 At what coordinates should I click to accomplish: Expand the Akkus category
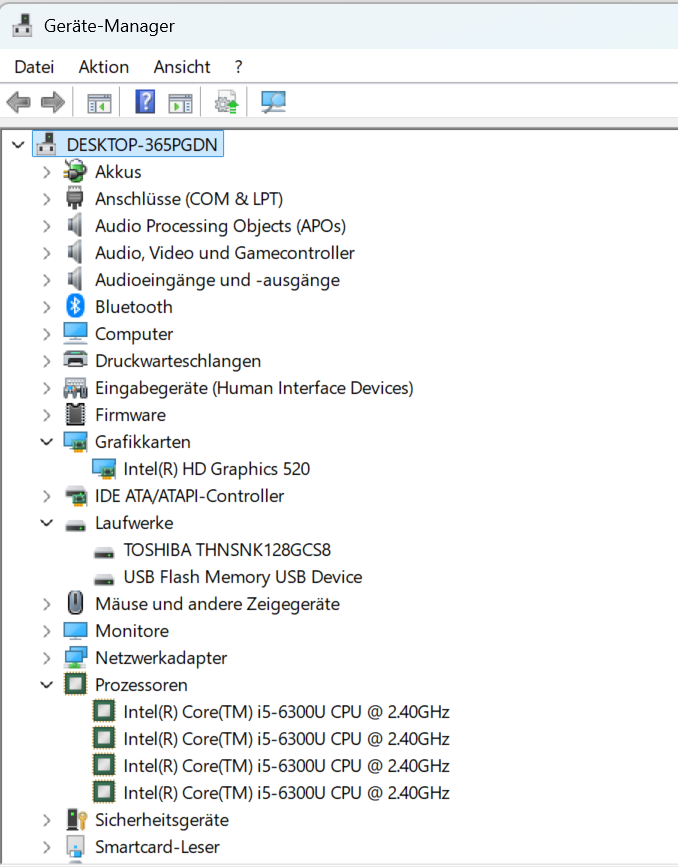click(x=47, y=172)
